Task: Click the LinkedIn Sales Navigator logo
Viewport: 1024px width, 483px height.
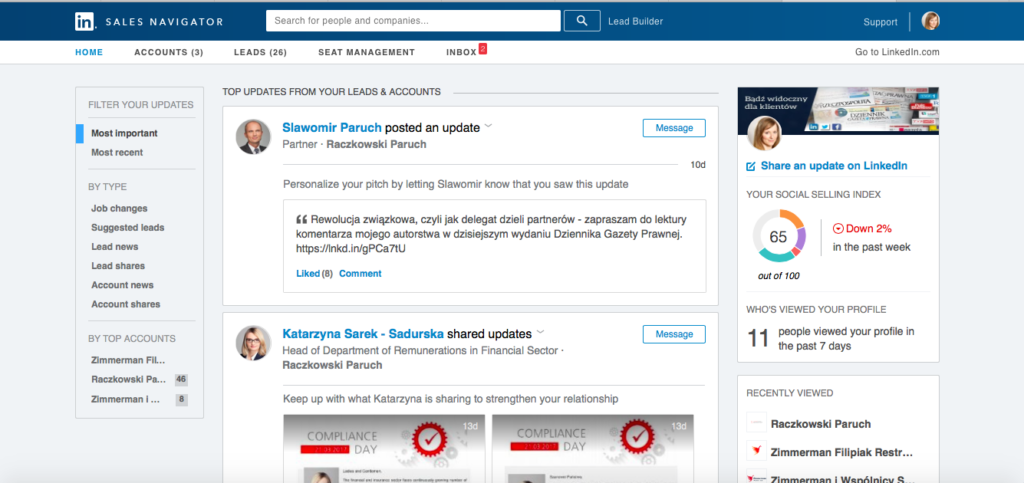Action: pyautogui.click(x=149, y=22)
